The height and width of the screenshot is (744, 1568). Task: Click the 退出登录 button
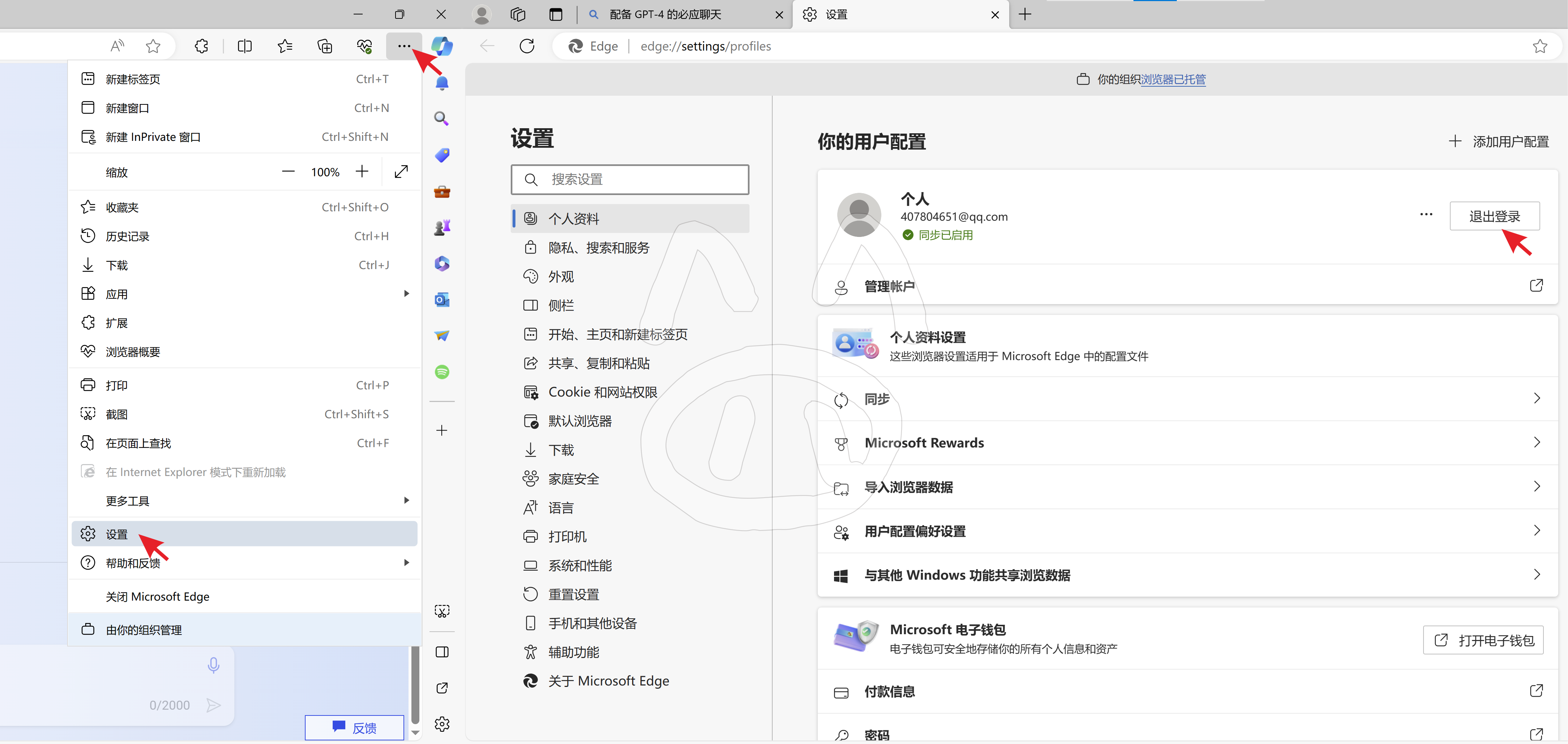1494,216
